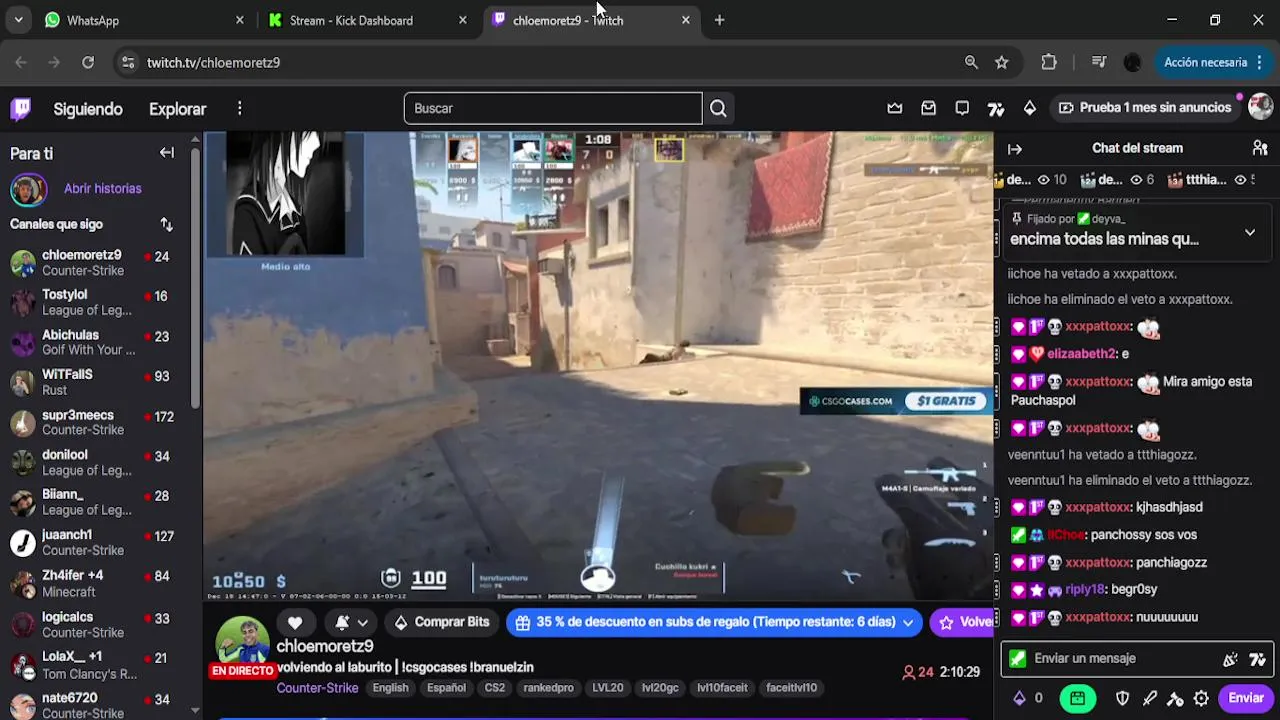Expand the pinned message by deyva_
This screenshot has height=720, width=1280.
[1250, 232]
